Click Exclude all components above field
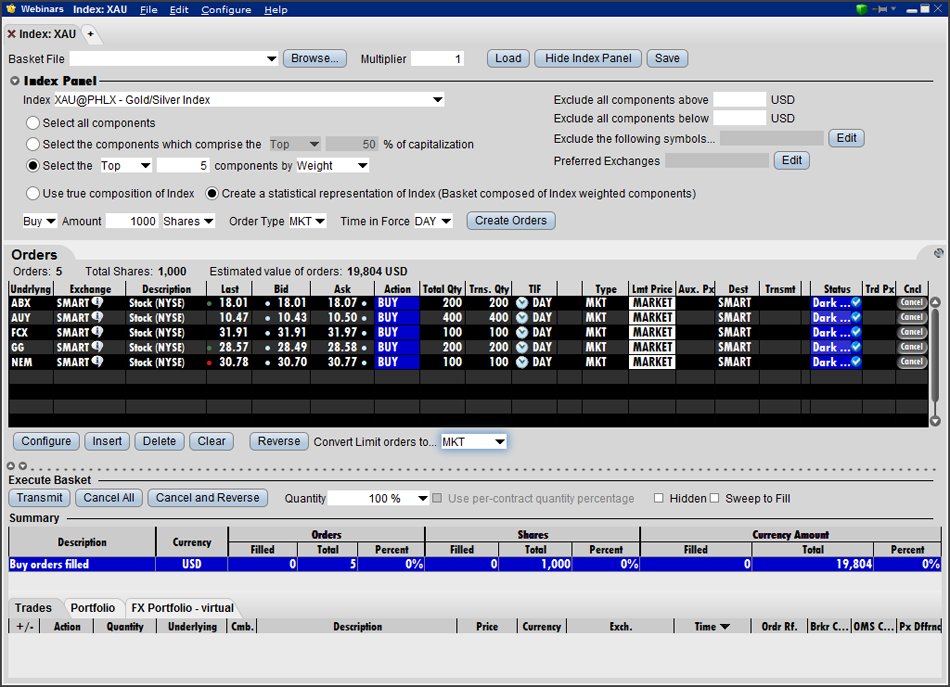The height and width of the screenshot is (687, 950). (x=740, y=99)
